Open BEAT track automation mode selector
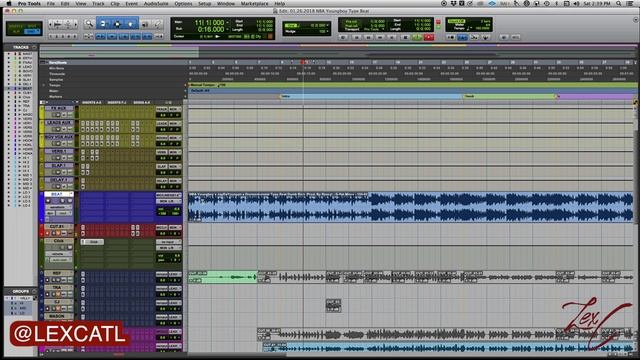Viewport: 640px width, 360px height. [63, 213]
